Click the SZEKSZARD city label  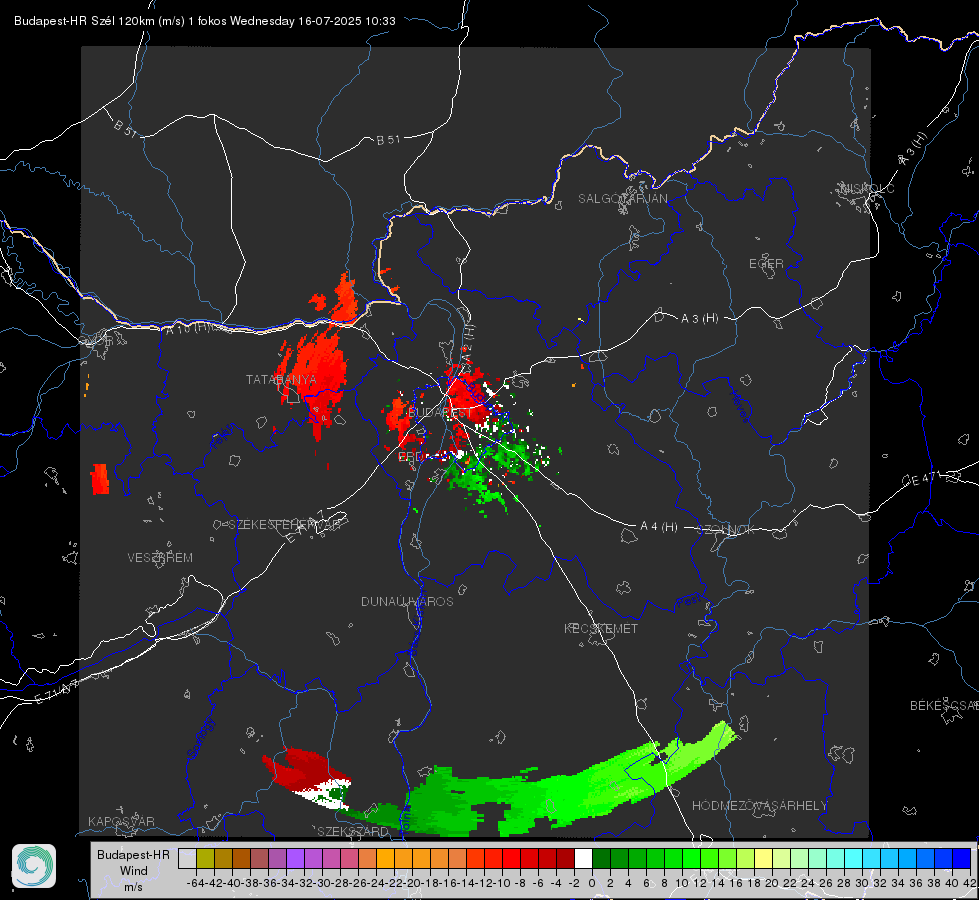[x=353, y=831]
